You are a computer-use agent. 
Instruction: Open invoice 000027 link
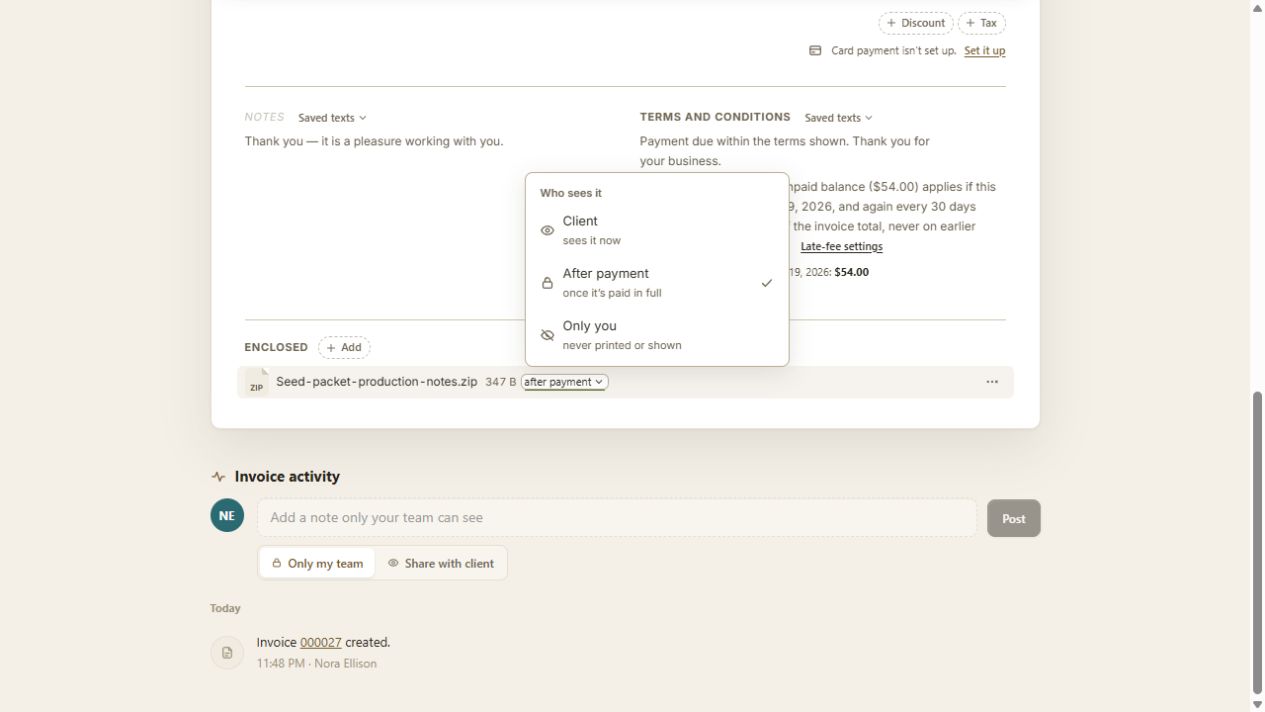click(321, 643)
